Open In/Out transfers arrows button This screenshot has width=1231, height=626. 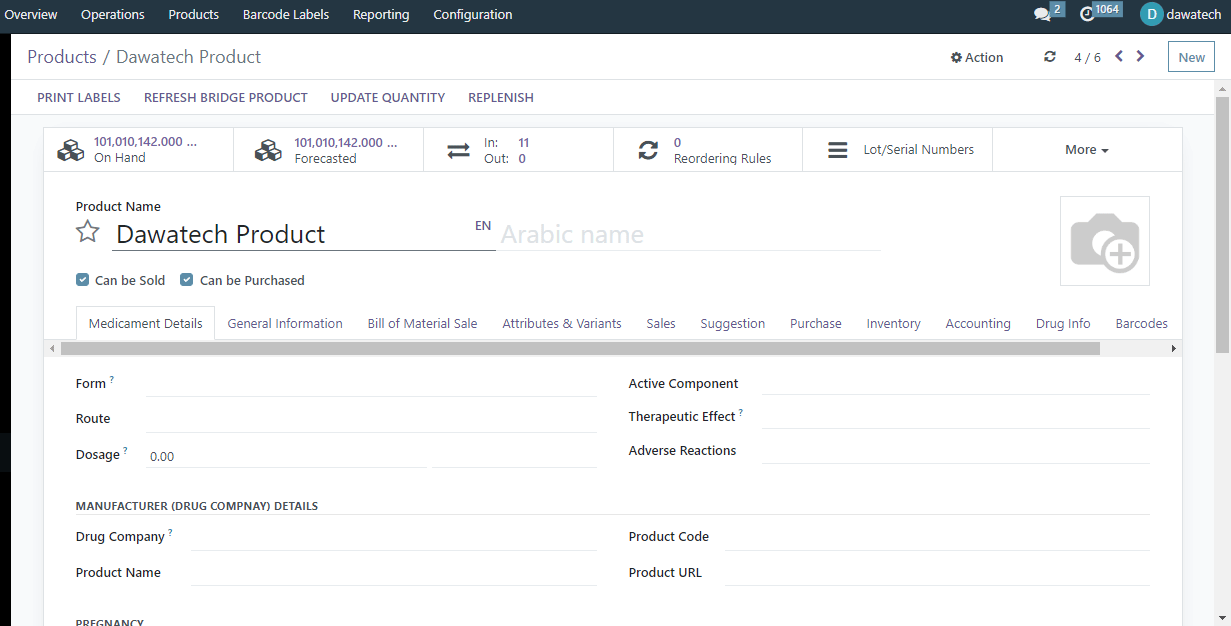pyautogui.click(x=518, y=150)
